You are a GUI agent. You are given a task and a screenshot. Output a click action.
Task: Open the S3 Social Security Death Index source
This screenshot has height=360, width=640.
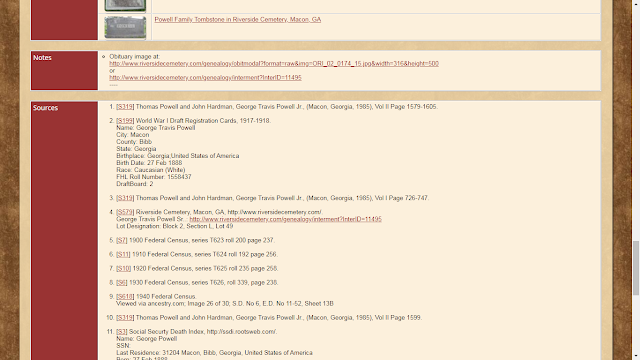(122, 332)
